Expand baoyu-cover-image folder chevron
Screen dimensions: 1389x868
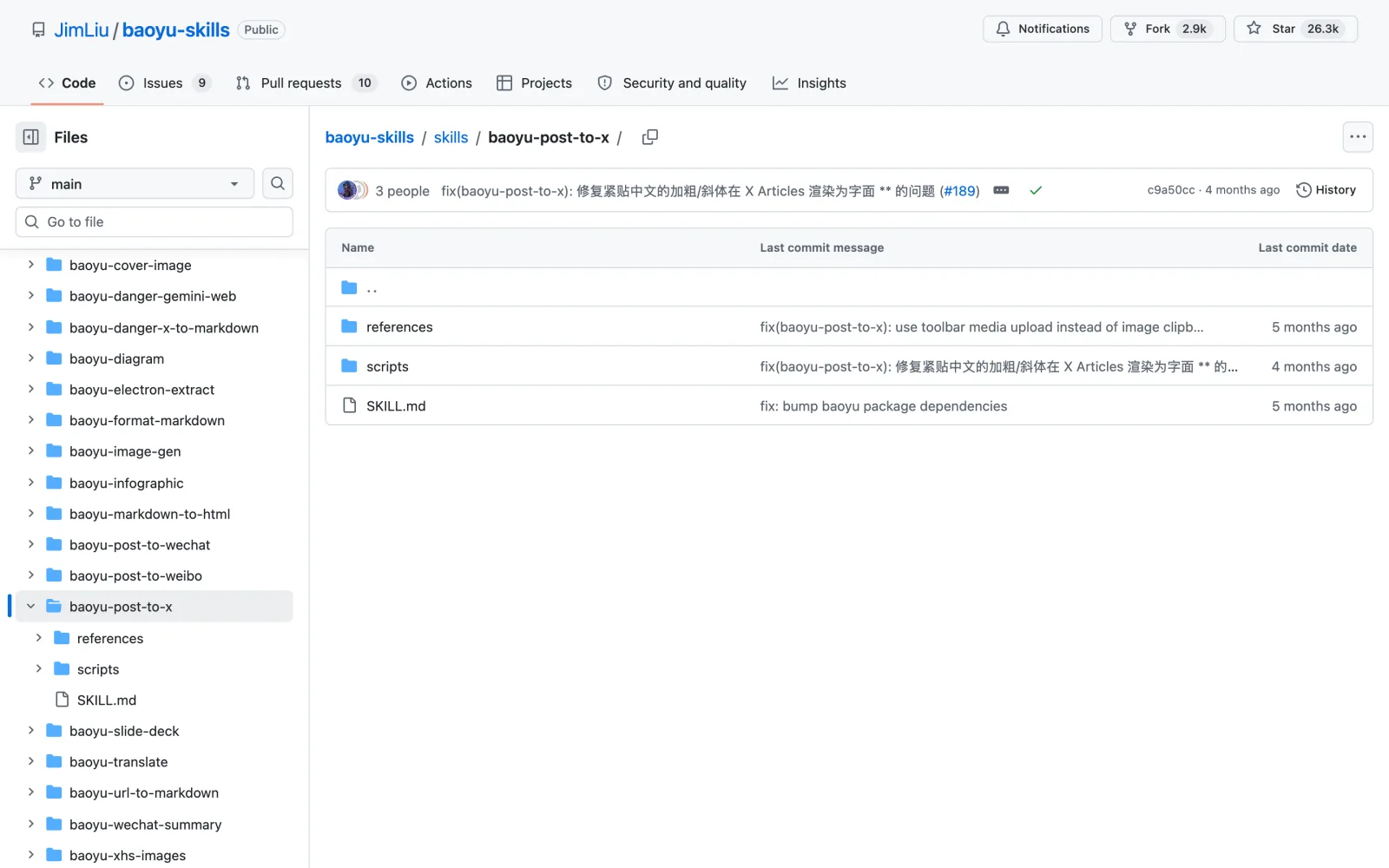click(30, 265)
